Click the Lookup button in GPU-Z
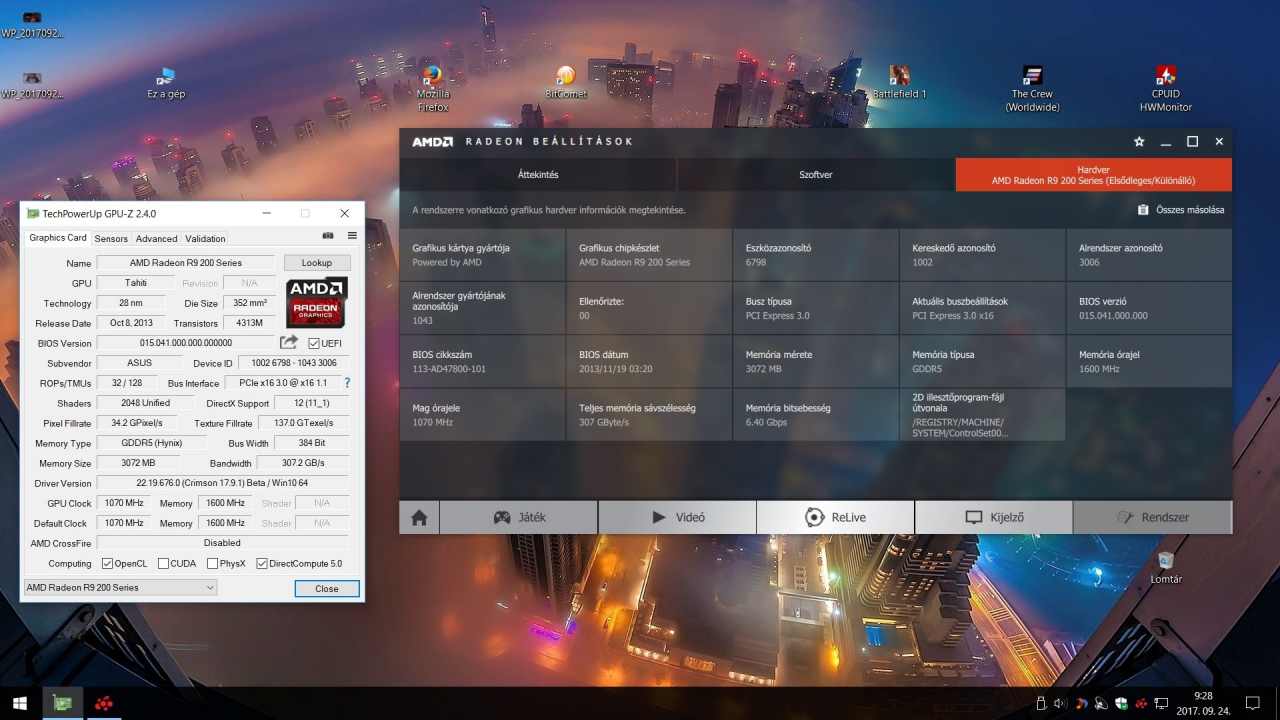1280x720 pixels. pyautogui.click(x=317, y=263)
